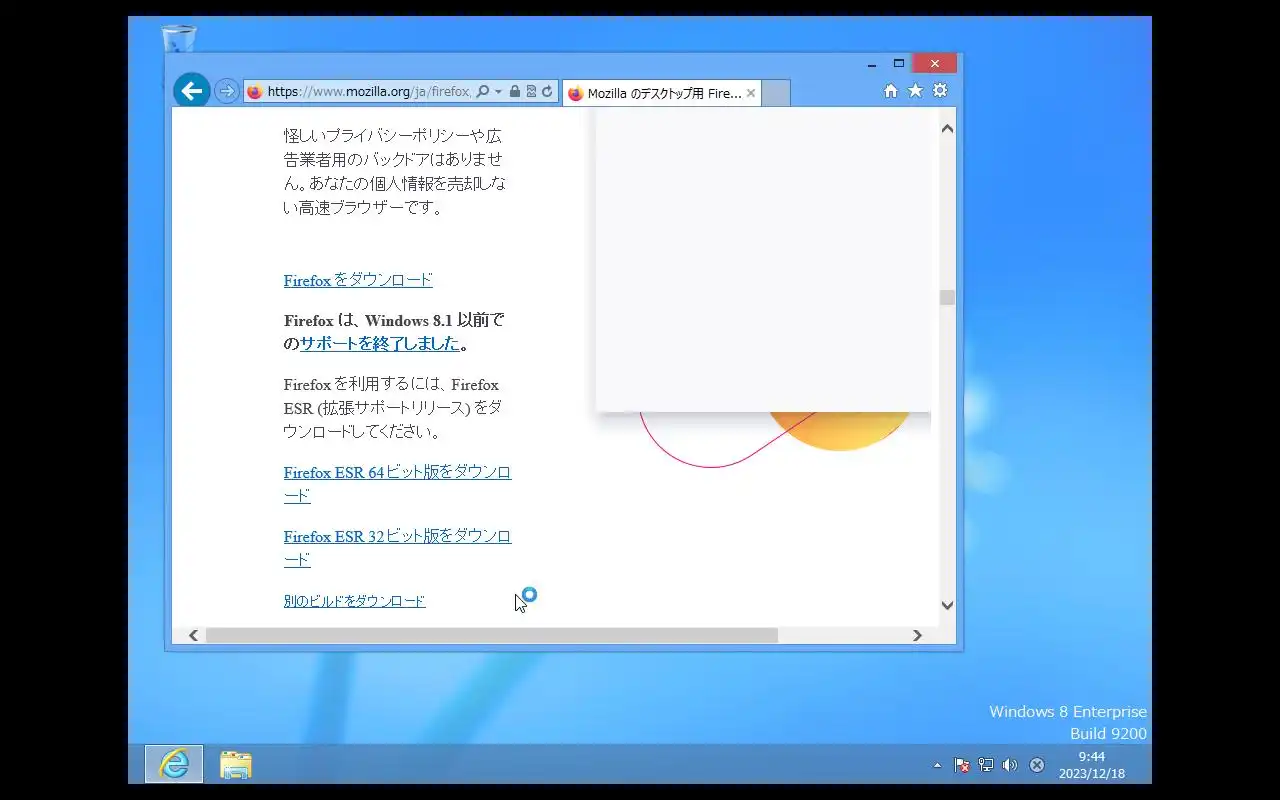Click the vertical scrollbar down arrow
This screenshot has width=1280, height=800.
click(x=947, y=605)
